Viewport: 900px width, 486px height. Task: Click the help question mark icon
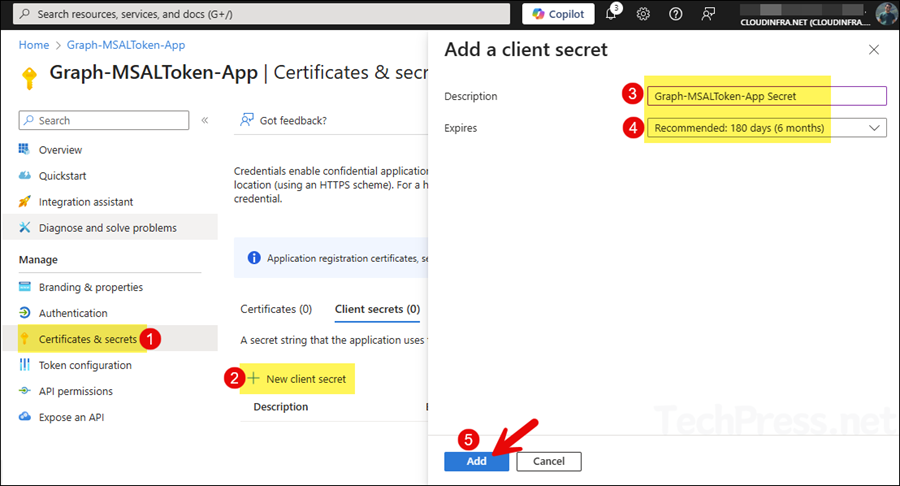[675, 14]
